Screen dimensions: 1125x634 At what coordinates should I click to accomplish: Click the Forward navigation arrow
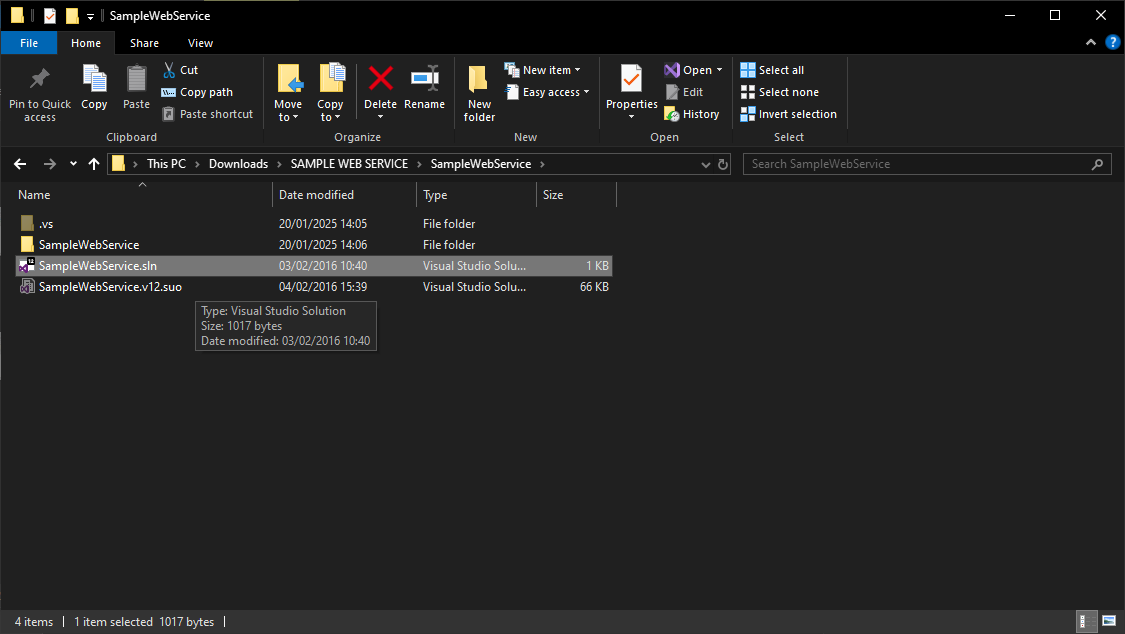50,164
